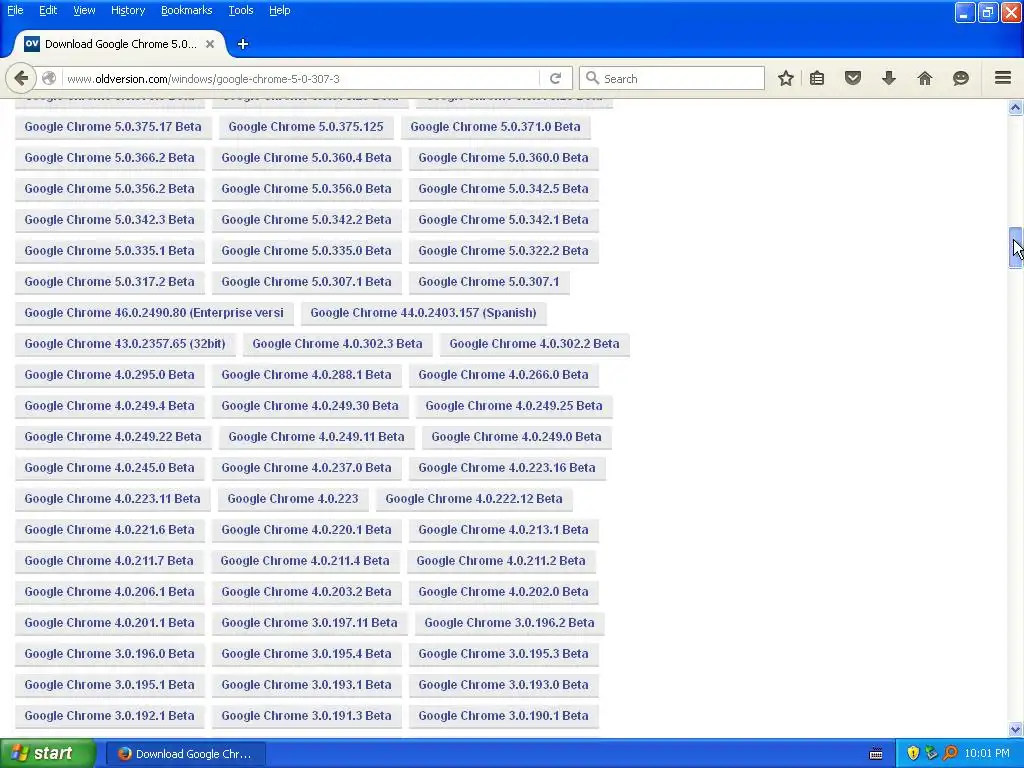Open the Bookmarks menu
The height and width of the screenshot is (768, 1024).
(187, 10)
